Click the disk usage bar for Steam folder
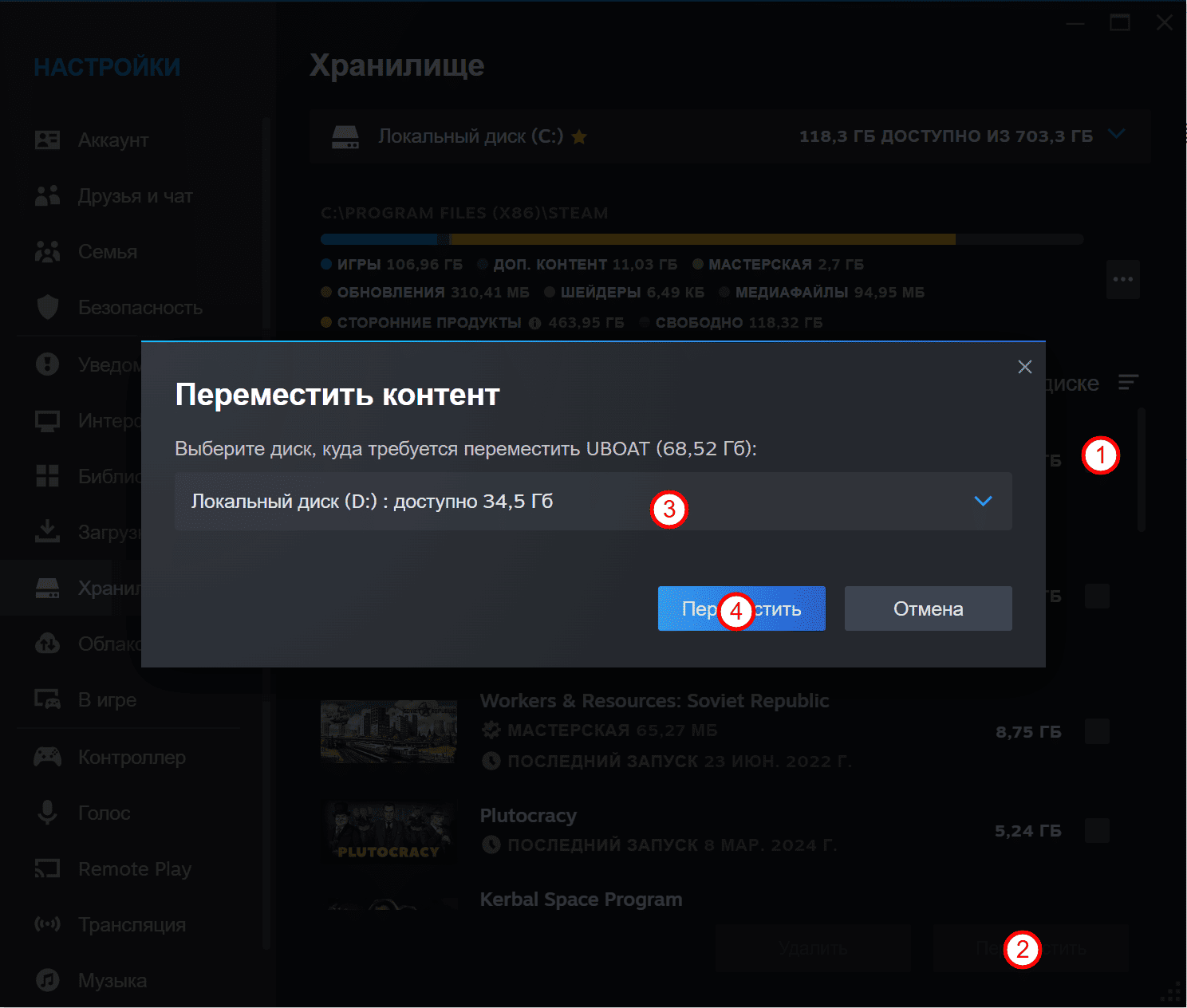The image size is (1187, 1008). click(x=702, y=239)
